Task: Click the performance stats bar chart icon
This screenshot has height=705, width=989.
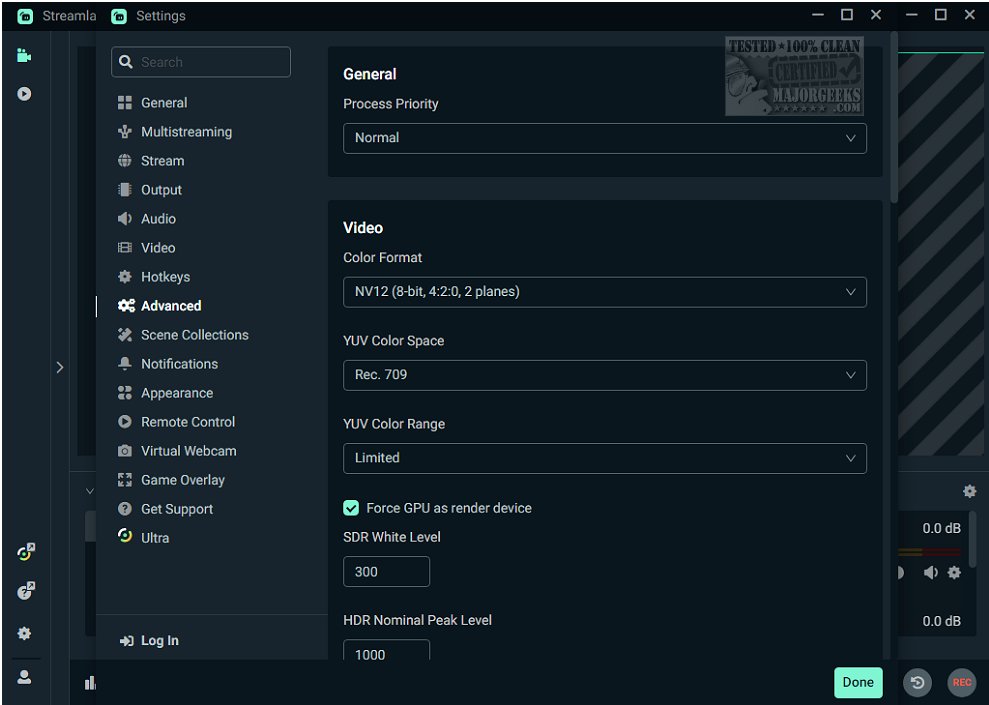Action: [x=90, y=683]
